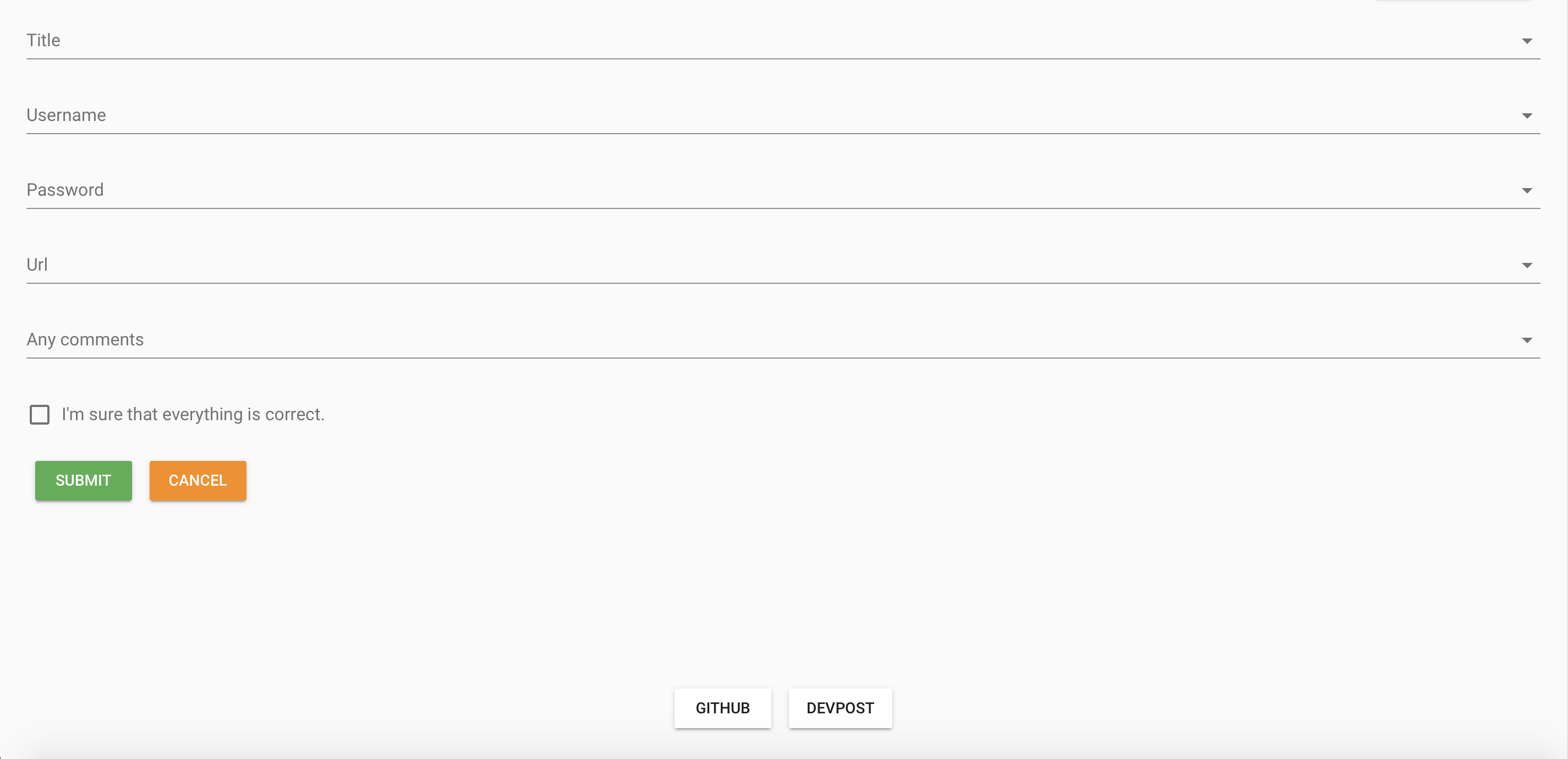The height and width of the screenshot is (759, 1568).
Task: Check the 'I'm sure that everything is correct' checkbox
Action: tap(40, 415)
